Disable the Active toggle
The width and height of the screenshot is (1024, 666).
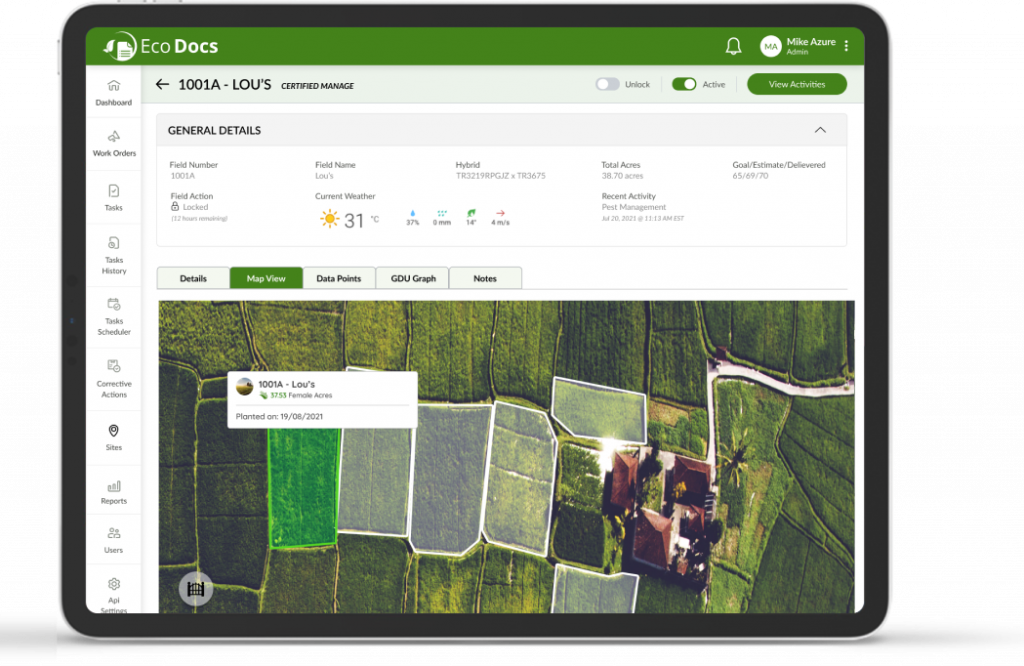682,84
